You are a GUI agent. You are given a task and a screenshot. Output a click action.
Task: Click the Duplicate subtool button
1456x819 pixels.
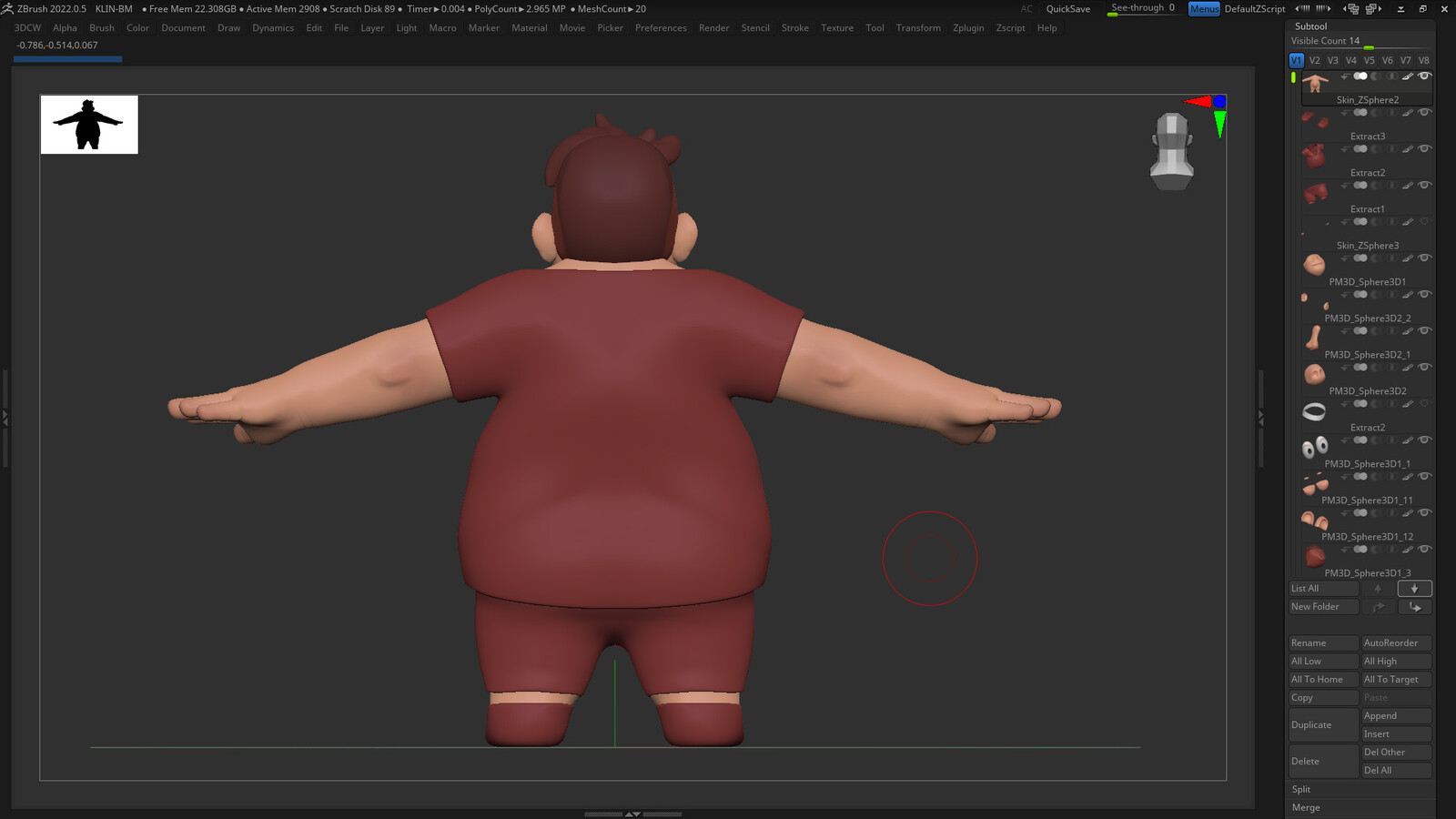click(1324, 725)
